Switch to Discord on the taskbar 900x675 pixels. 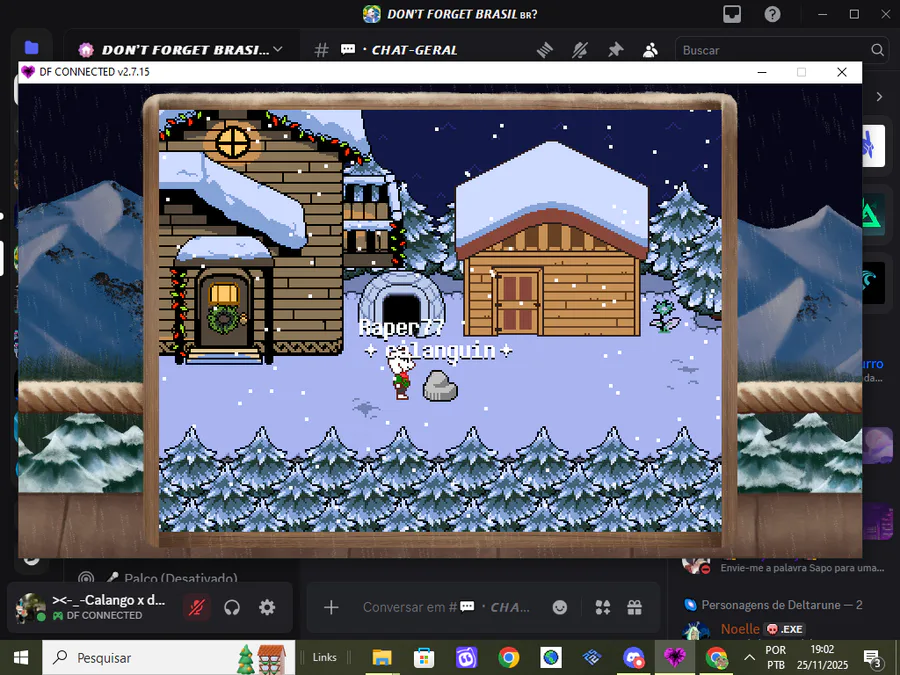click(634, 657)
